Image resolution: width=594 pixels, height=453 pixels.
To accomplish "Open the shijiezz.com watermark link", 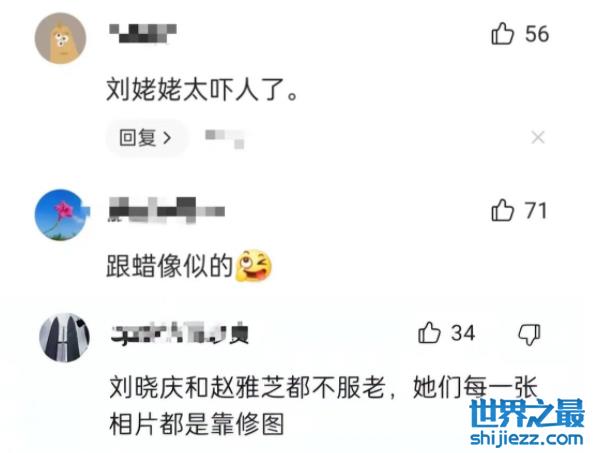I will [527, 439].
